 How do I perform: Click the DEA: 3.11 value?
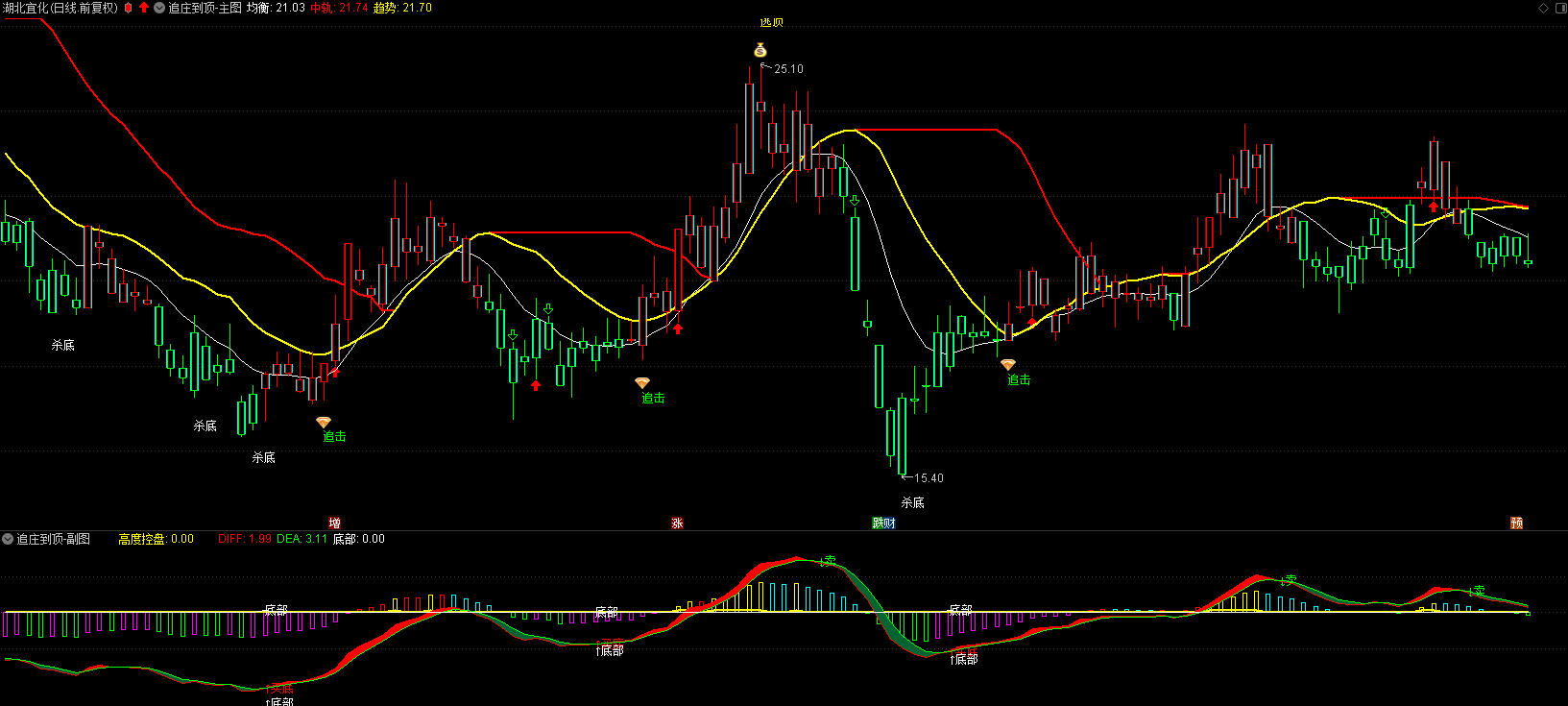coord(302,539)
